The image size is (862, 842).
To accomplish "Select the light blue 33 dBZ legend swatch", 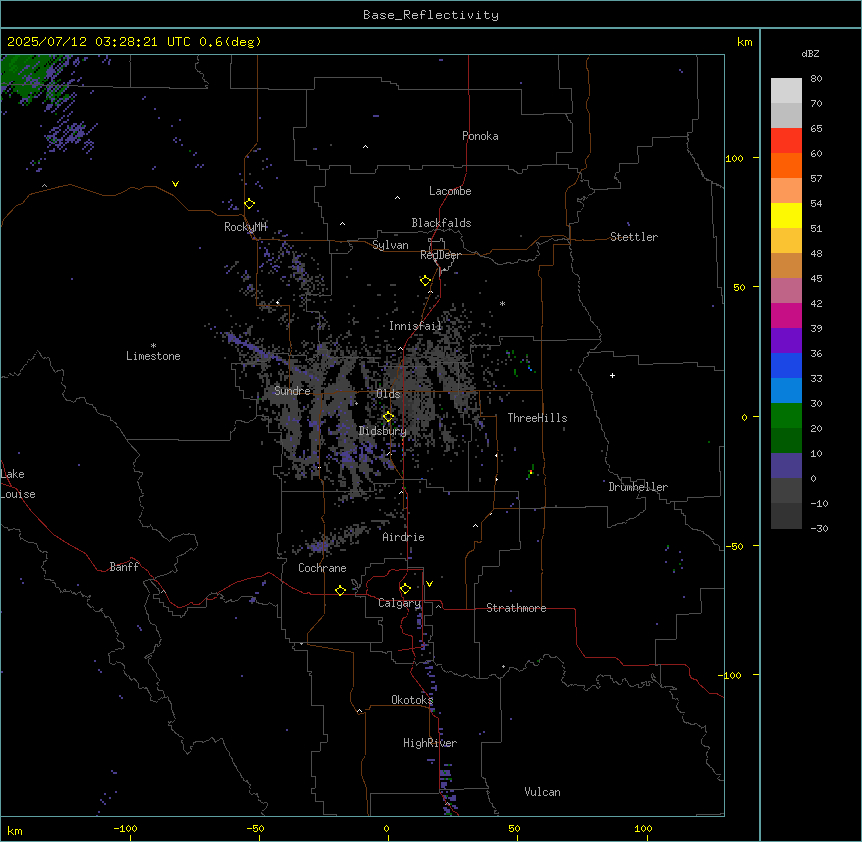I will tap(786, 390).
